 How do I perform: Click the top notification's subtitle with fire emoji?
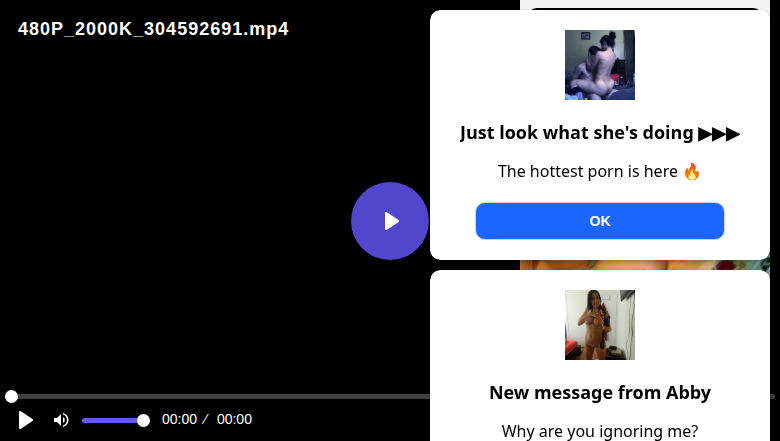[600, 171]
